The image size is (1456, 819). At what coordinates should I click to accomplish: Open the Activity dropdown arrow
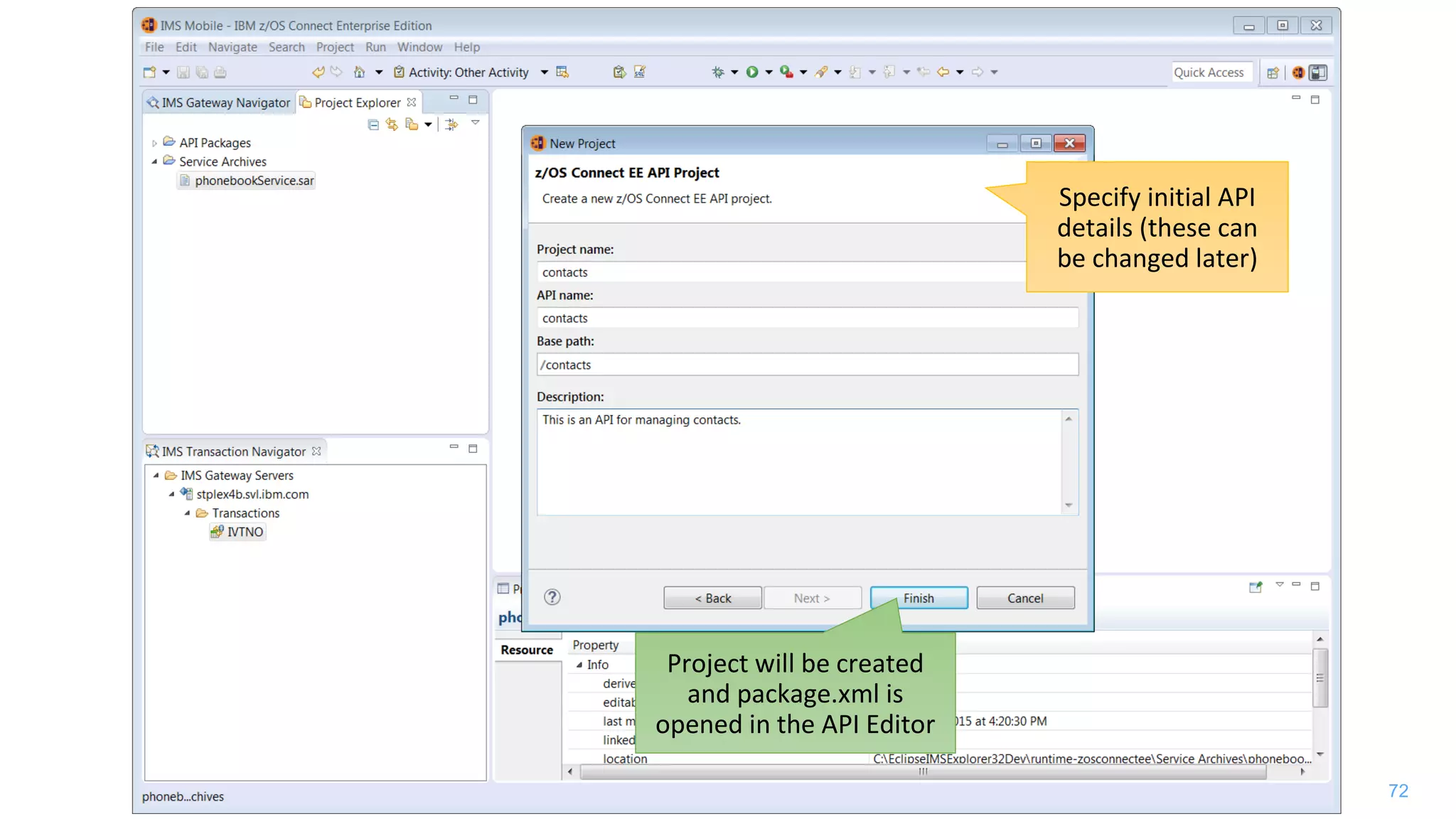pyautogui.click(x=544, y=72)
